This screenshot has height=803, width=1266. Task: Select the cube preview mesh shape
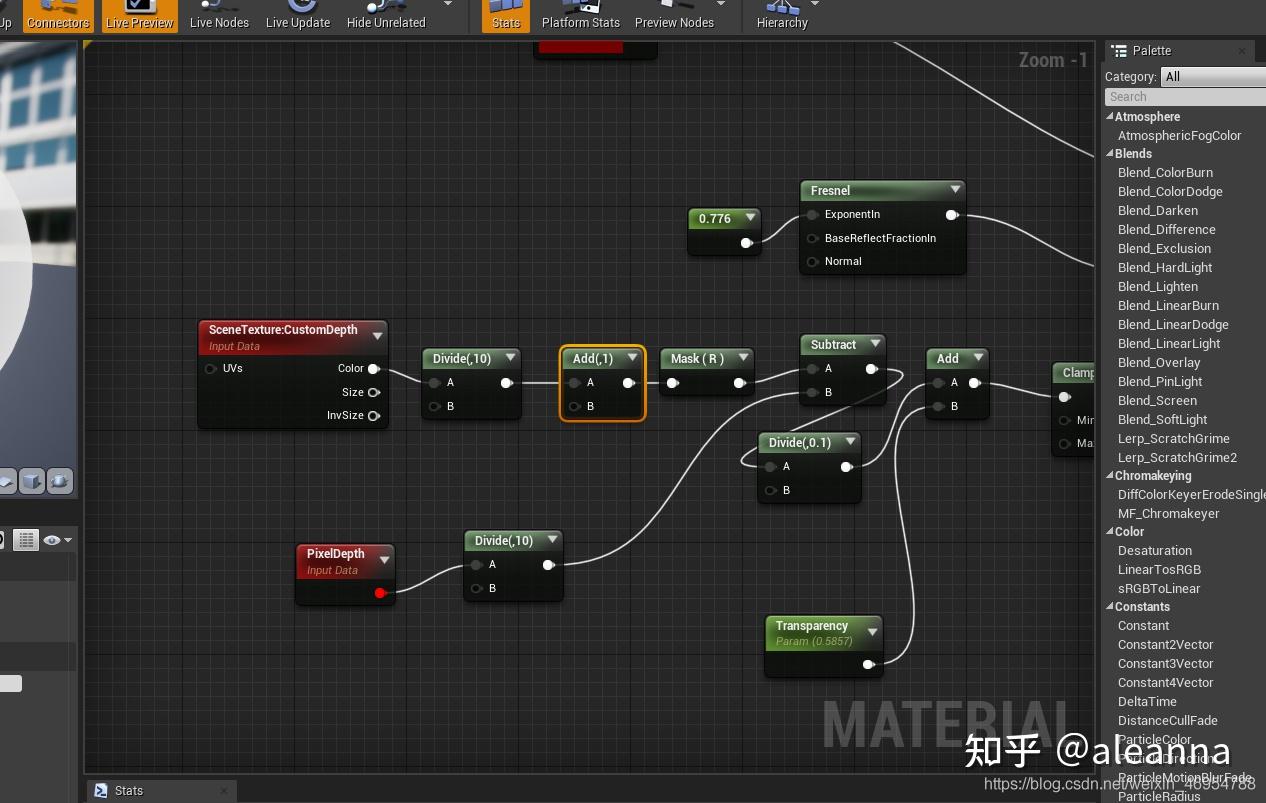coord(32,481)
